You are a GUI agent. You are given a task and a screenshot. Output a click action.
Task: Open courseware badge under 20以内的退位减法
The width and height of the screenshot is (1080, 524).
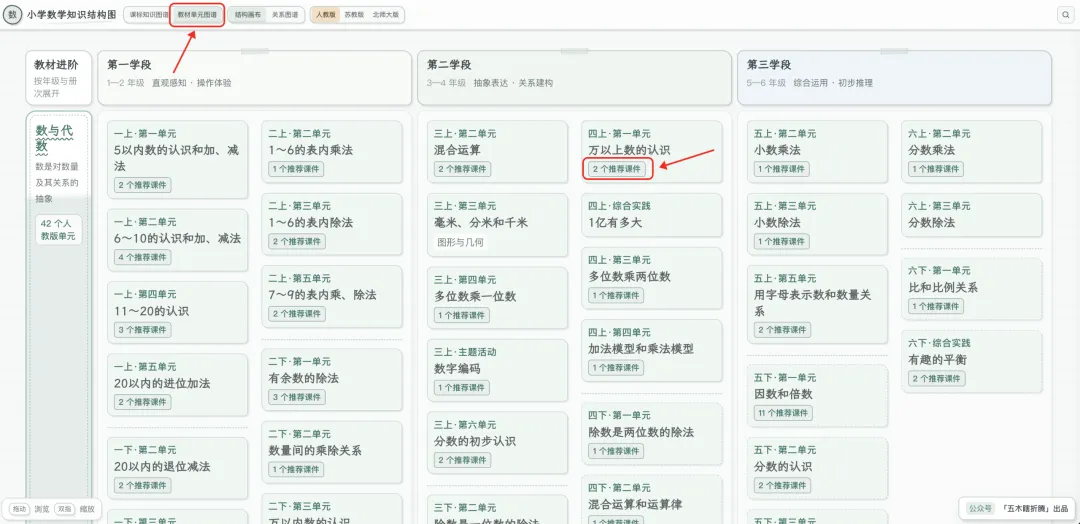[x=143, y=485]
